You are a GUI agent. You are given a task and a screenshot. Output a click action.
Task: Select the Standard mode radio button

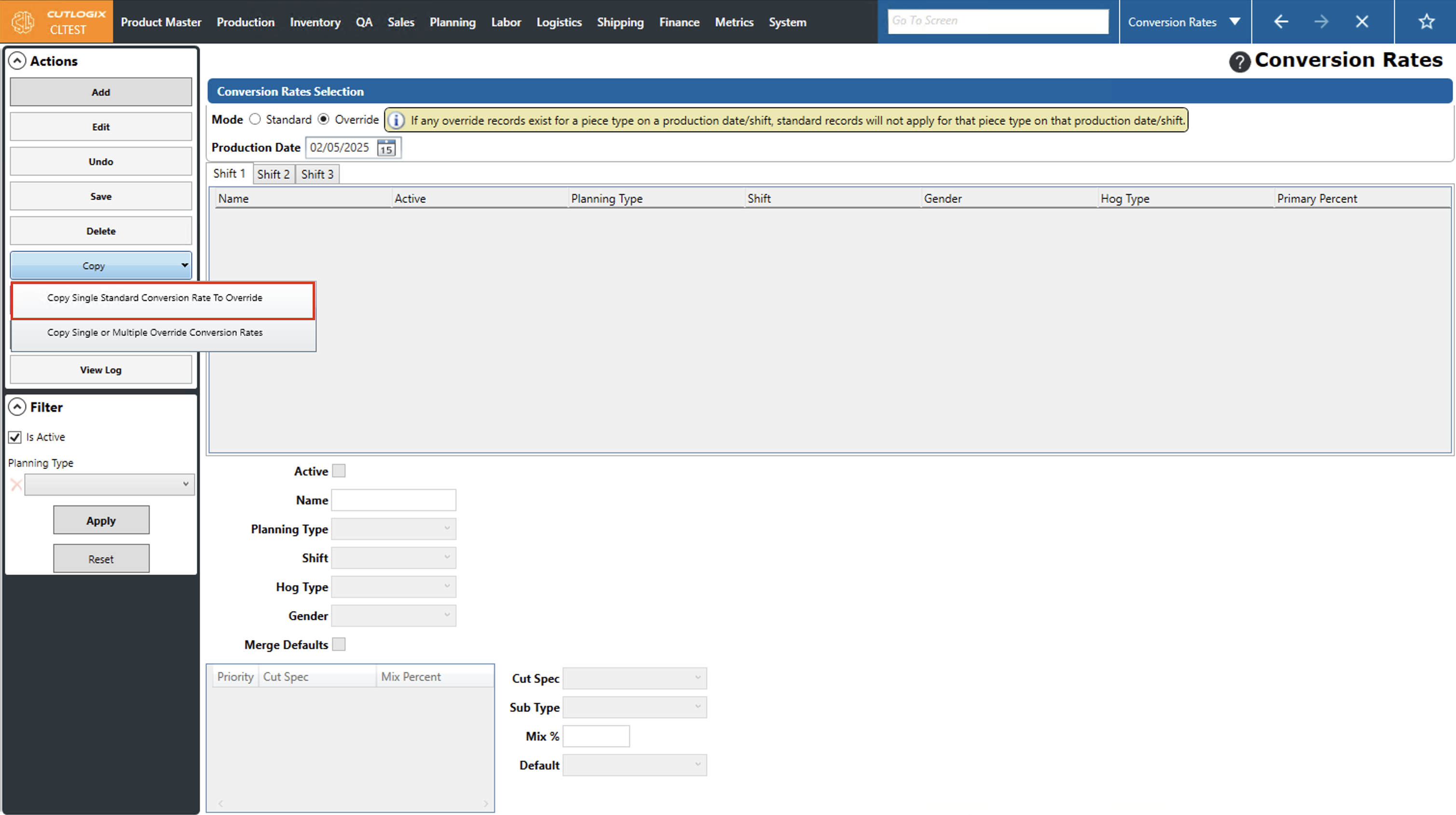tap(256, 119)
